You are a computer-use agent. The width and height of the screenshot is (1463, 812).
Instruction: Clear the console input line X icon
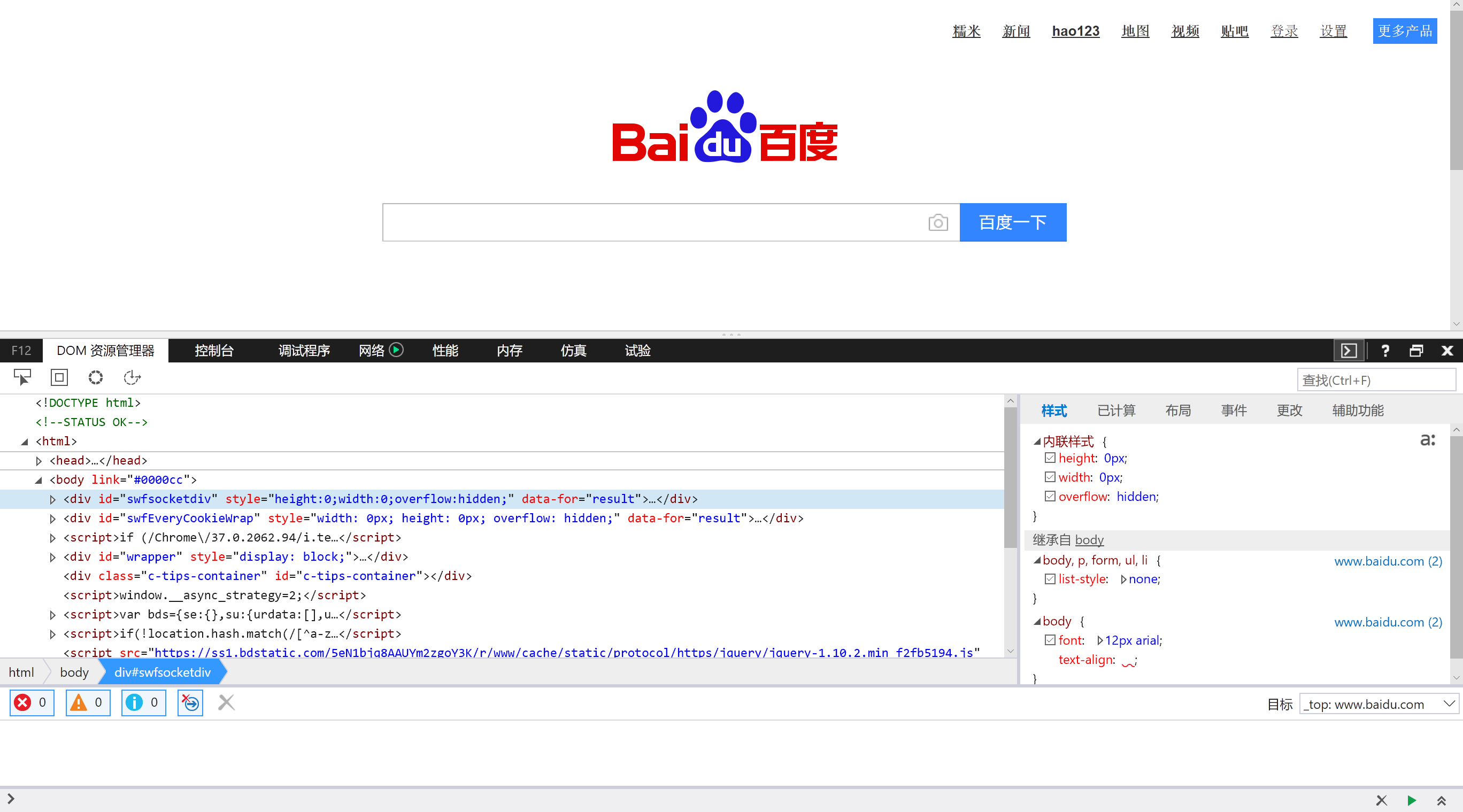coord(1381,801)
